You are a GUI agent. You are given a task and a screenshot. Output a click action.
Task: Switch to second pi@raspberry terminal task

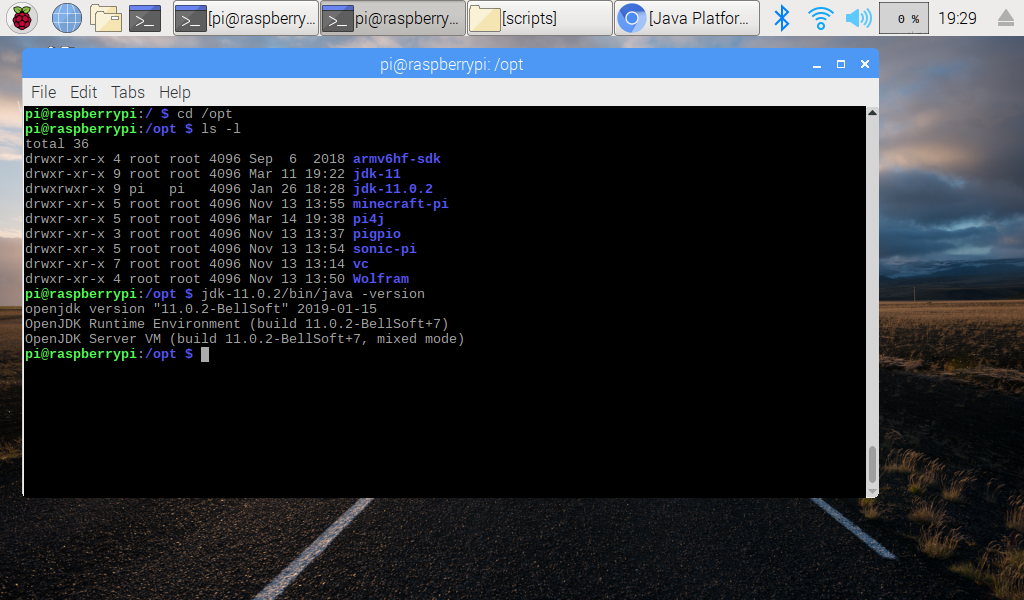[x=393, y=18]
